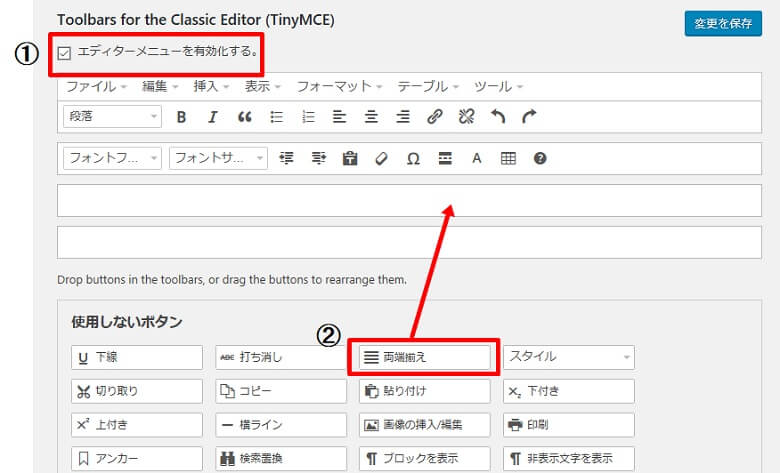Select the 下線 underline button
The height and width of the screenshot is (473, 780).
point(137,357)
